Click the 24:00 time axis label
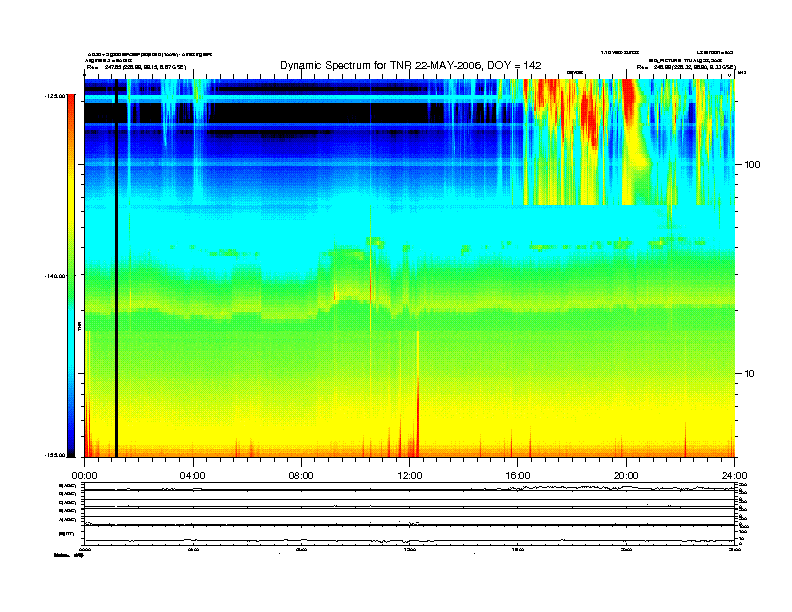 [734, 476]
